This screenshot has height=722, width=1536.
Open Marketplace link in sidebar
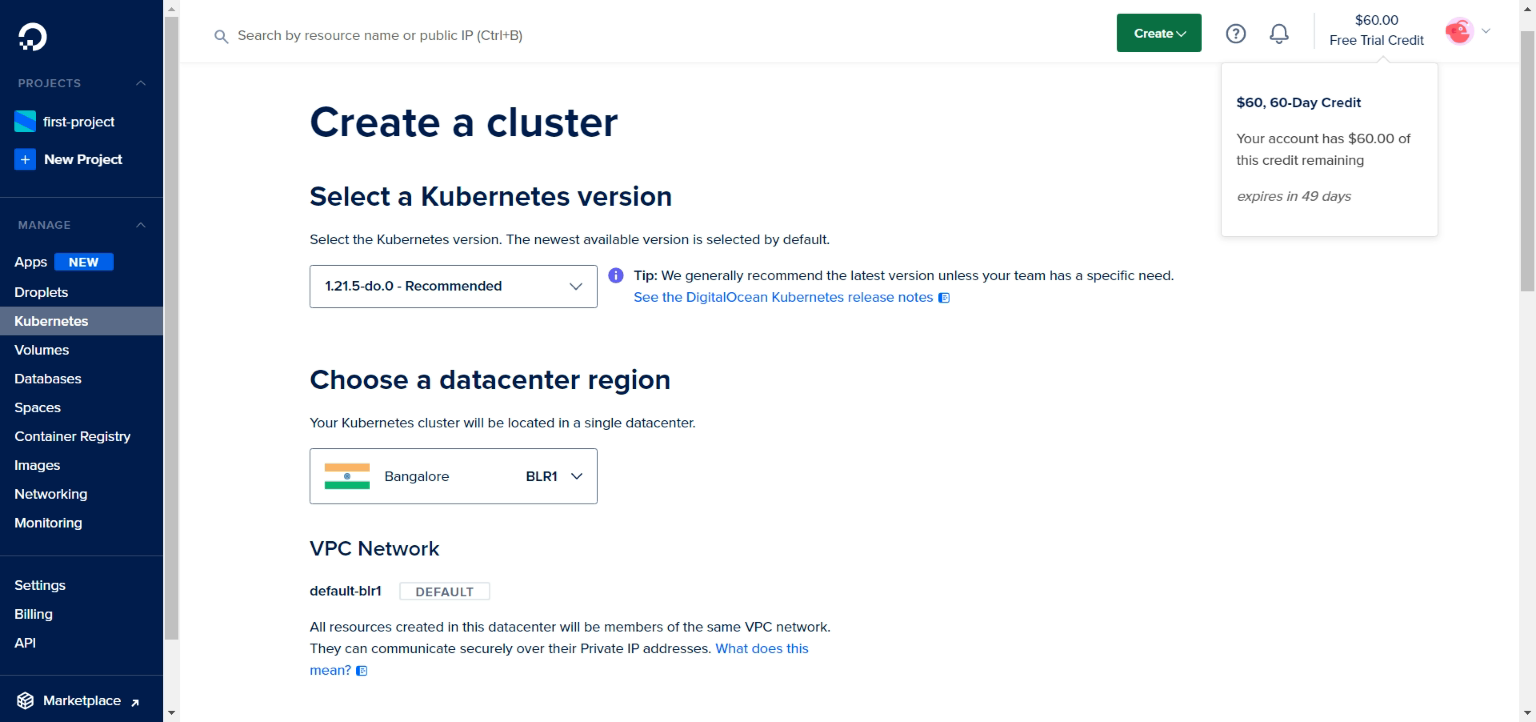tap(82, 701)
